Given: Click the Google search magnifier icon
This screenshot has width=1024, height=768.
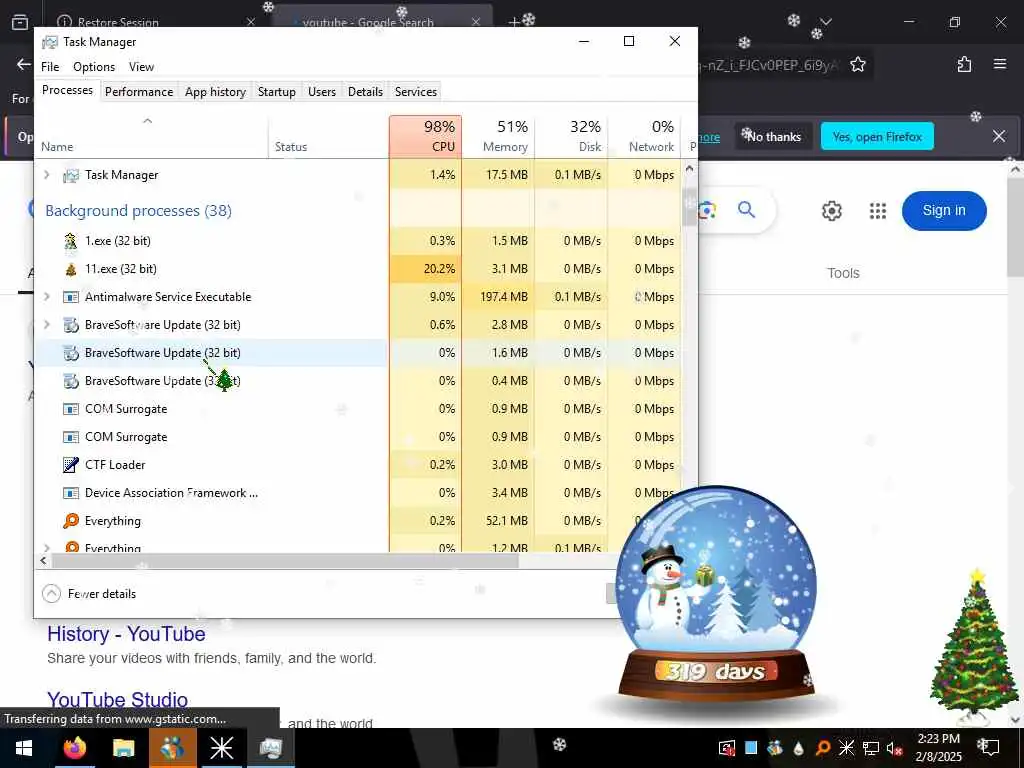Looking at the screenshot, I should click(x=746, y=210).
